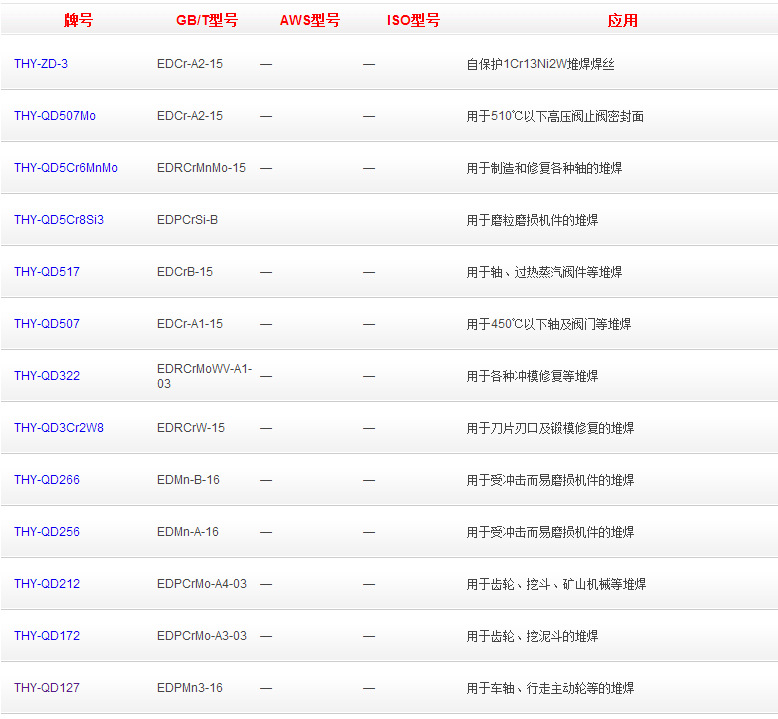Click the 牌号 column header

[78, 20]
